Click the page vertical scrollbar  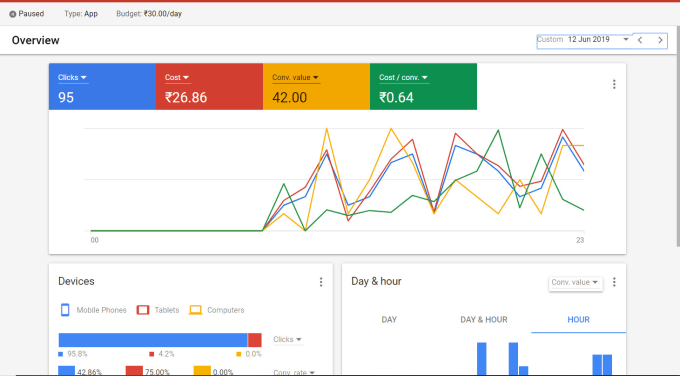click(677, 137)
